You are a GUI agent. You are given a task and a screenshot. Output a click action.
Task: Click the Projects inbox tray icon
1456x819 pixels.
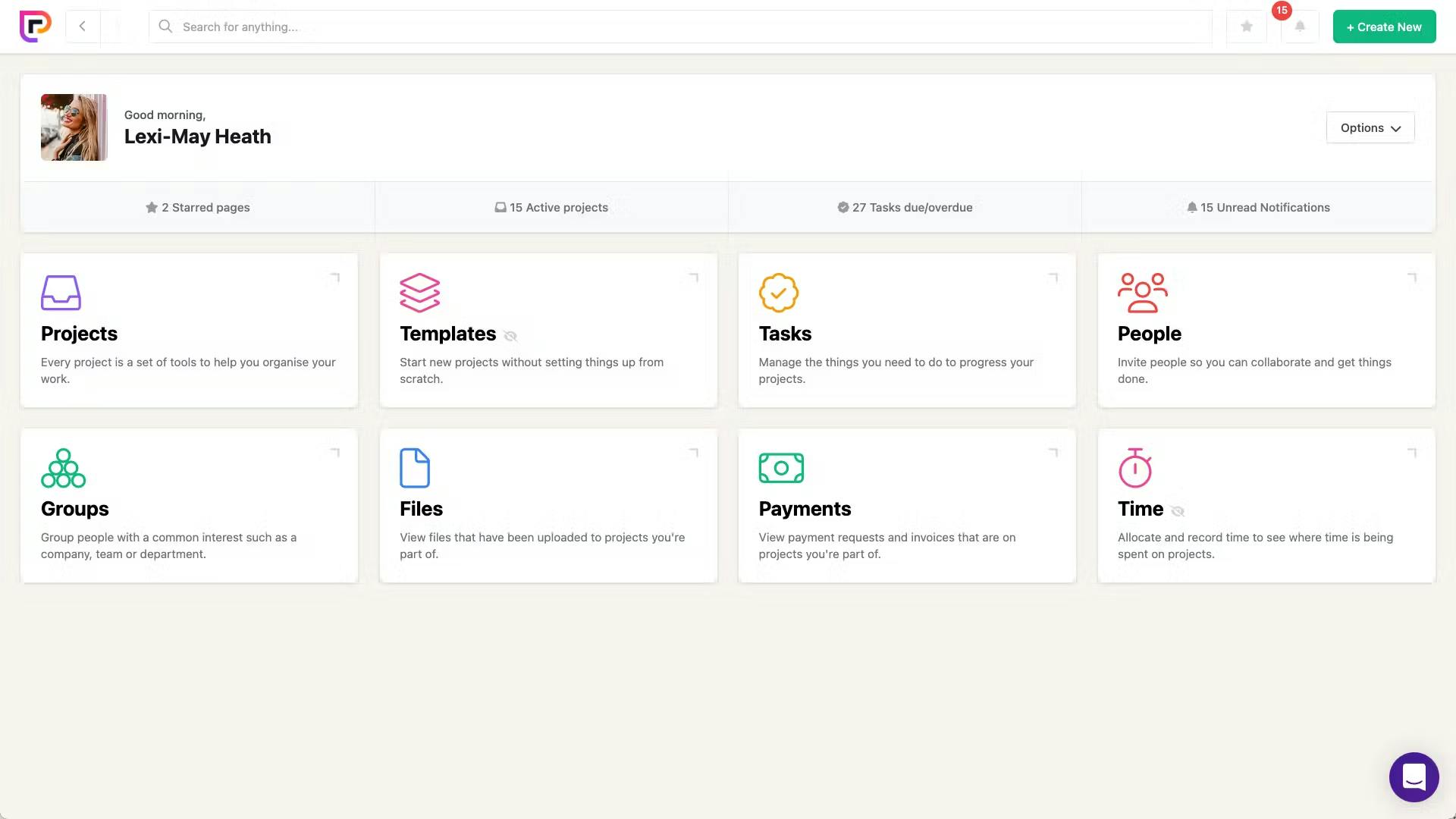click(x=61, y=293)
